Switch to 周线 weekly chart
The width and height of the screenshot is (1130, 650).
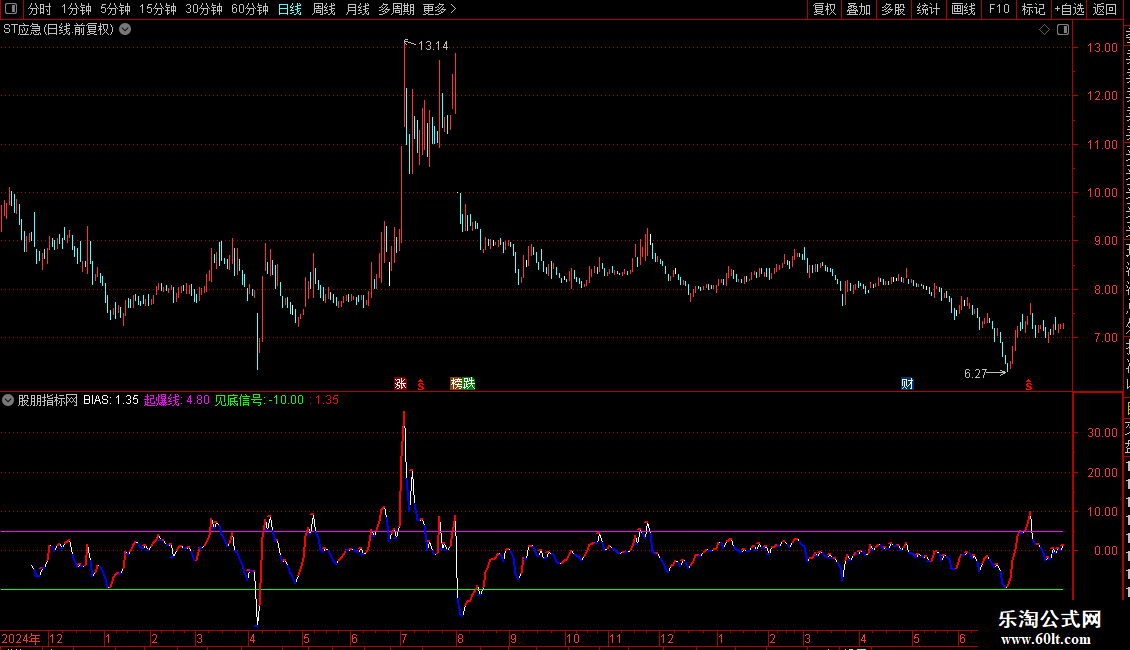pyautogui.click(x=324, y=9)
